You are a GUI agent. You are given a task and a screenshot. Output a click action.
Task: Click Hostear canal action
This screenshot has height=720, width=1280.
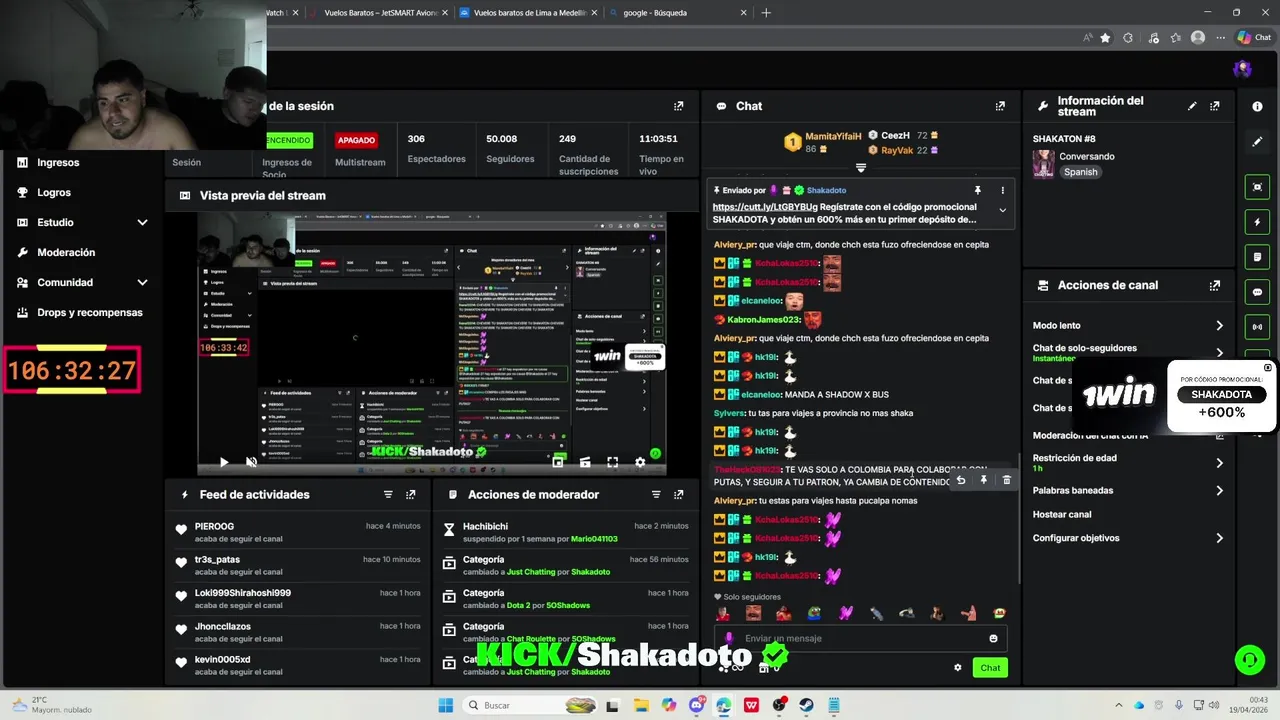tap(1062, 515)
